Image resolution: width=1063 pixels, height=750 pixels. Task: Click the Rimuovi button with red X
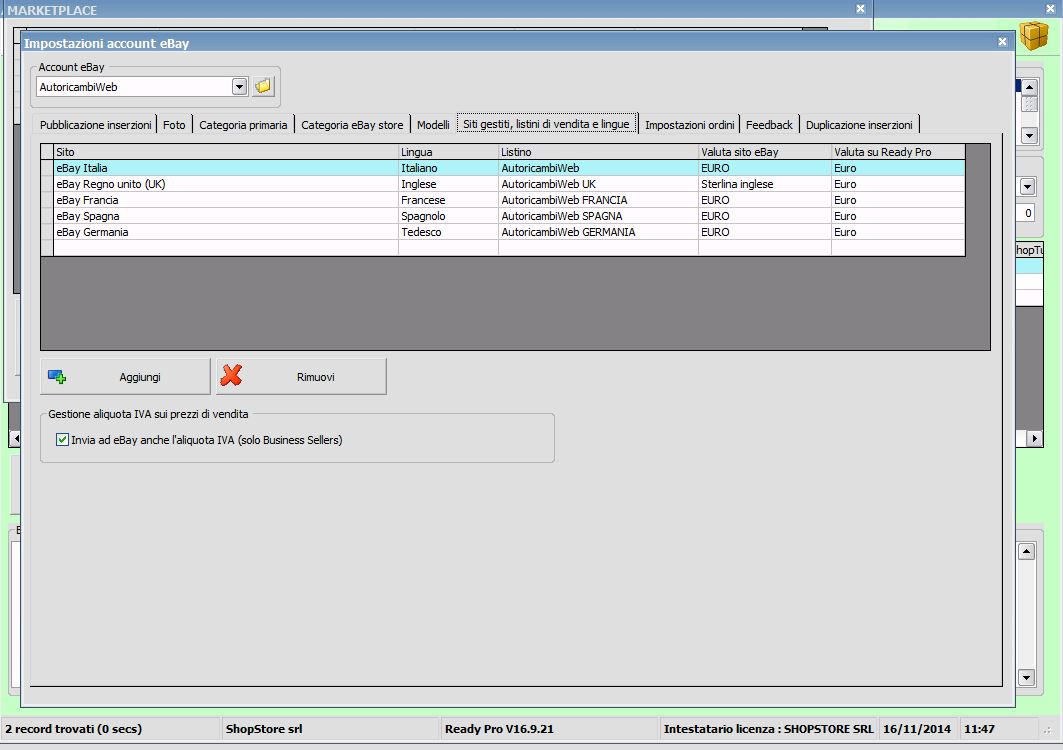pos(301,377)
